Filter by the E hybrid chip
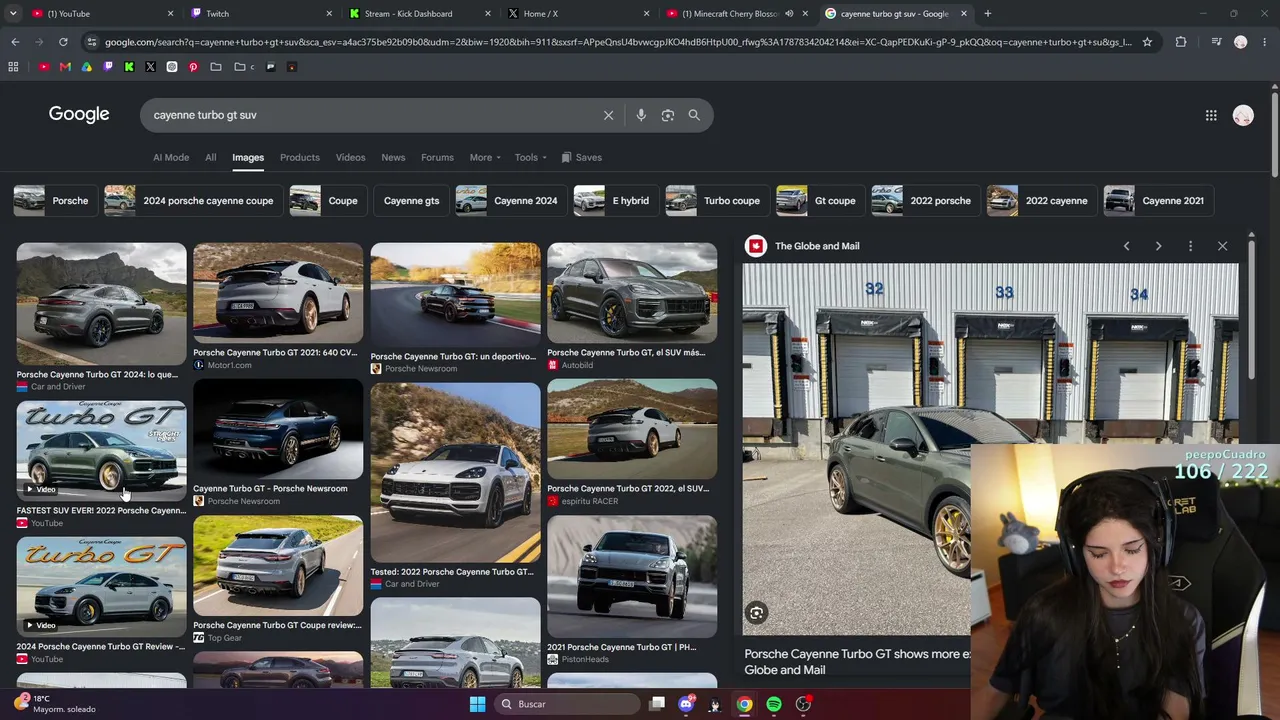The height and width of the screenshot is (720, 1280). [616, 201]
